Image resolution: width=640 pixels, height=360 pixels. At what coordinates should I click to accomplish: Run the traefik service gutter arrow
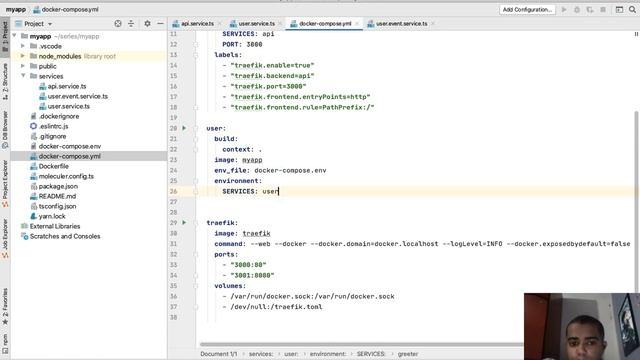coord(184,222)
